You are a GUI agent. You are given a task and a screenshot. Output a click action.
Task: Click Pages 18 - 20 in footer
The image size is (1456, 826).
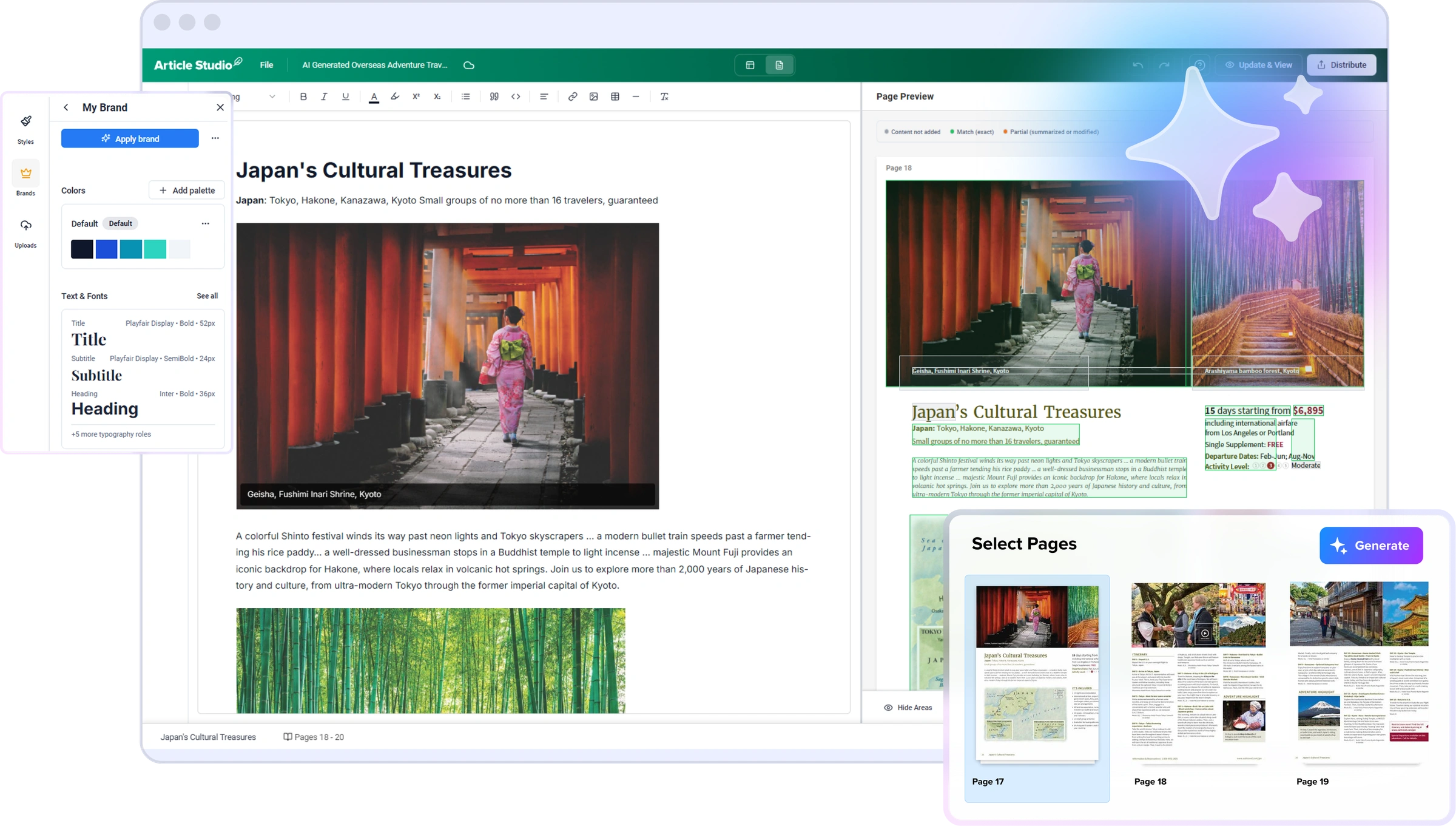(x=314, y=737)
